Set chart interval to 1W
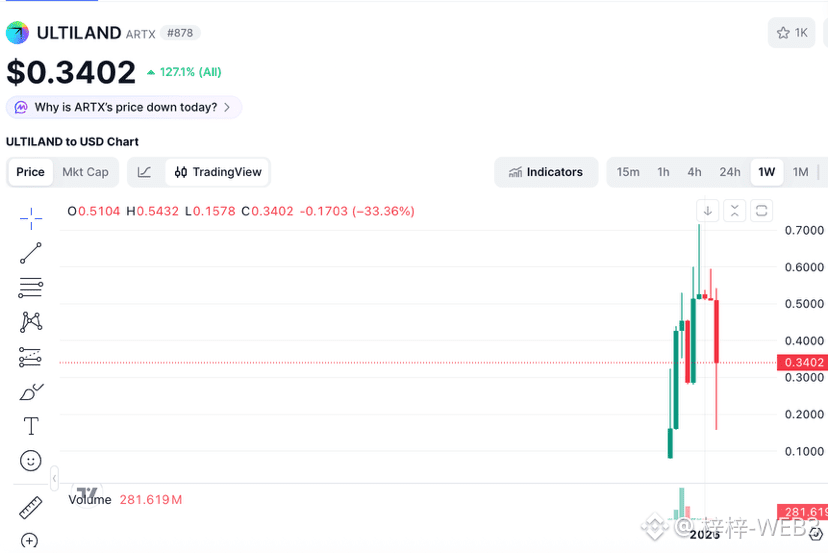 [767, 172]
